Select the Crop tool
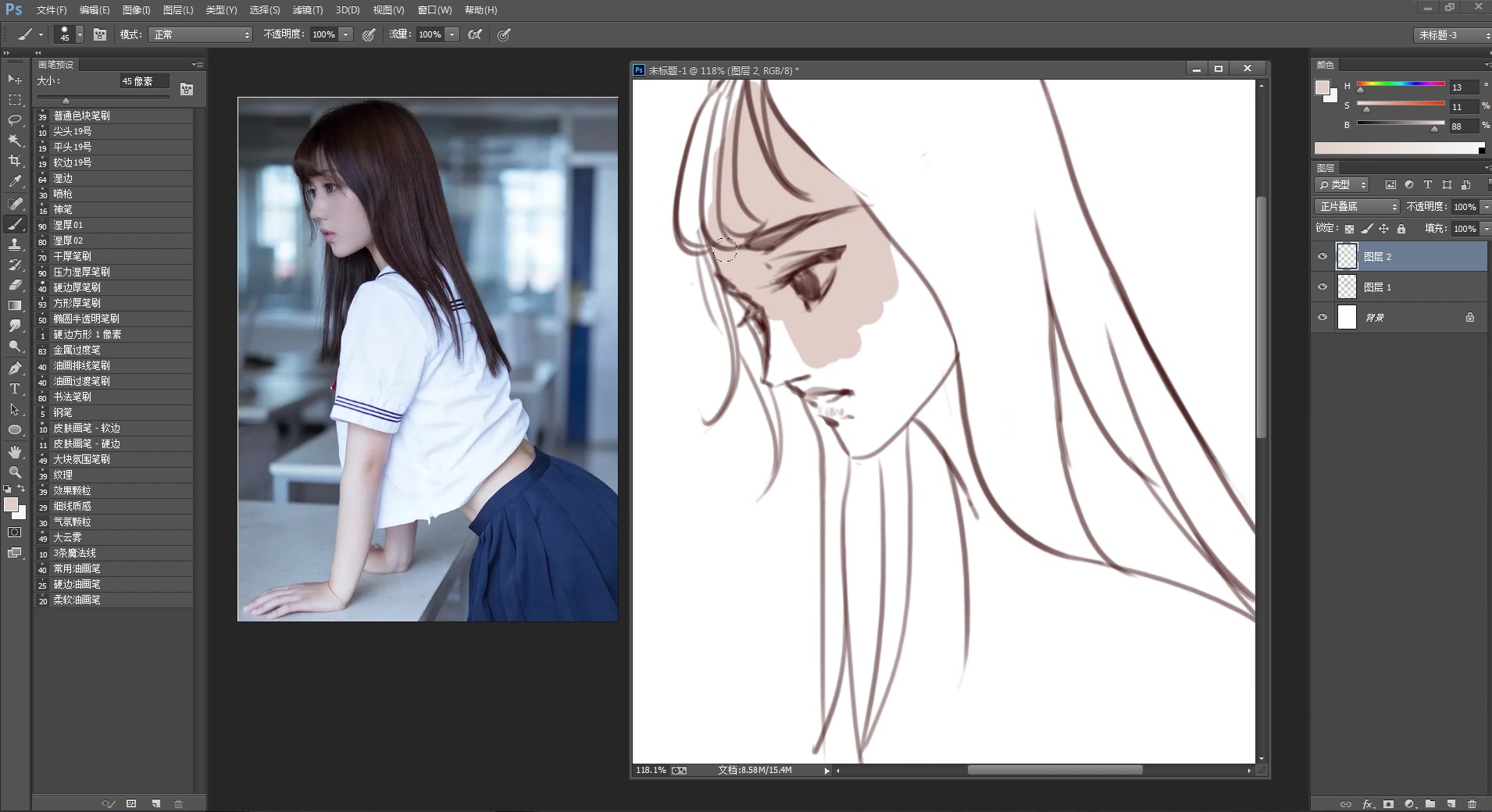The width and height of the screenshot is (1492, 812). tap(14, 161)
